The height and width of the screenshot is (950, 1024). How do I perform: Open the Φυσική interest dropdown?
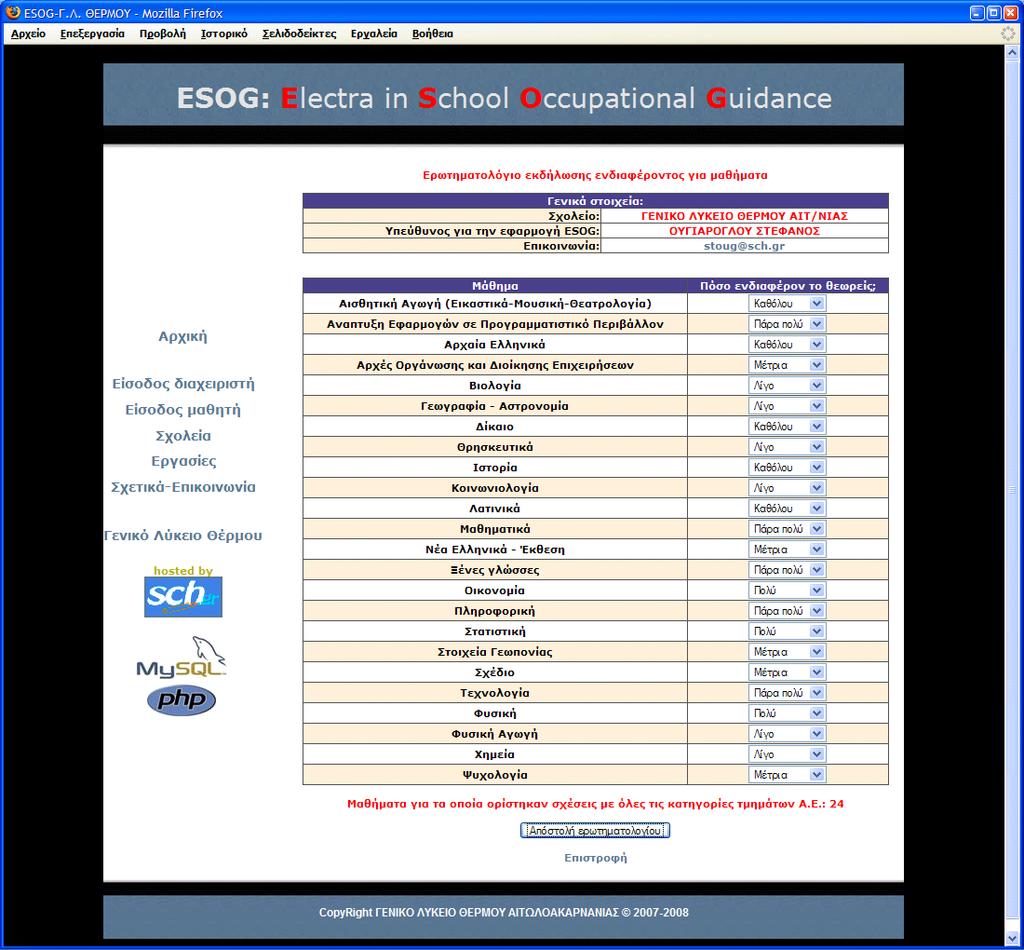click(787, 713)
